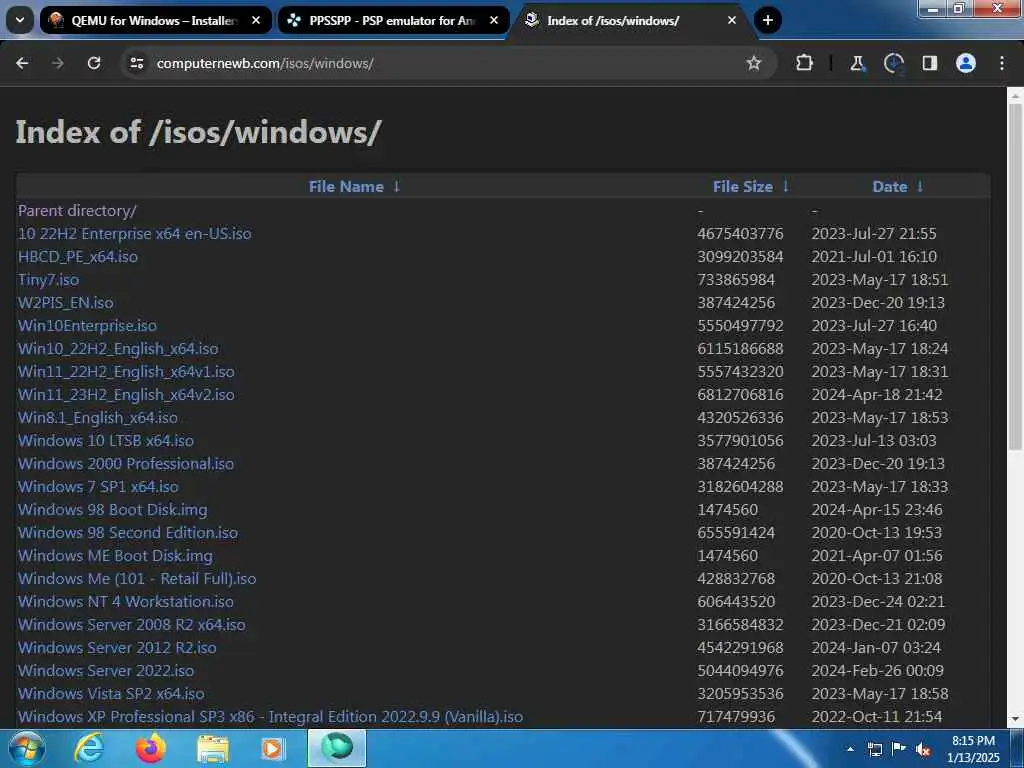Go back to the previous page
Viewport: 1024px width, 768px height.
[x=22, y=63]
